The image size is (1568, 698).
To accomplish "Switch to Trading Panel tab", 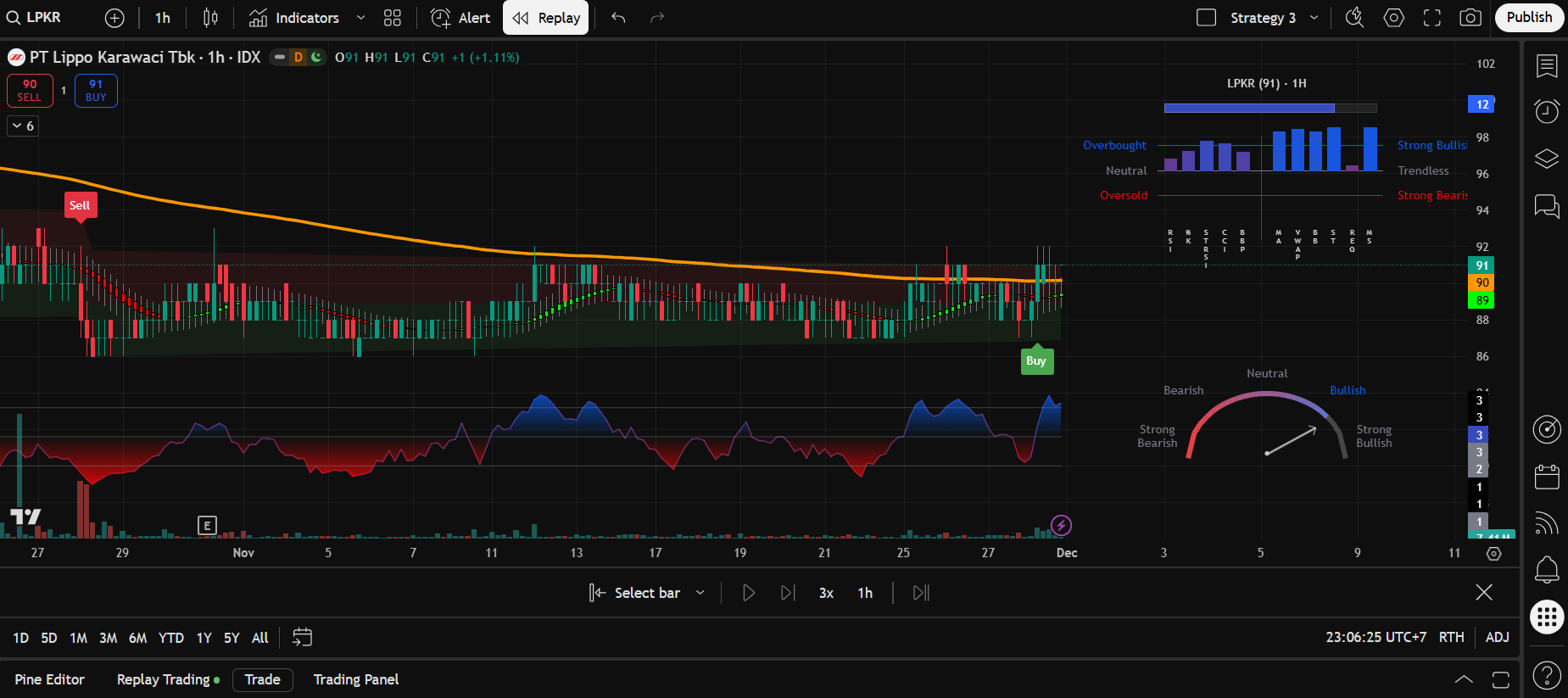I will [355, 679].
